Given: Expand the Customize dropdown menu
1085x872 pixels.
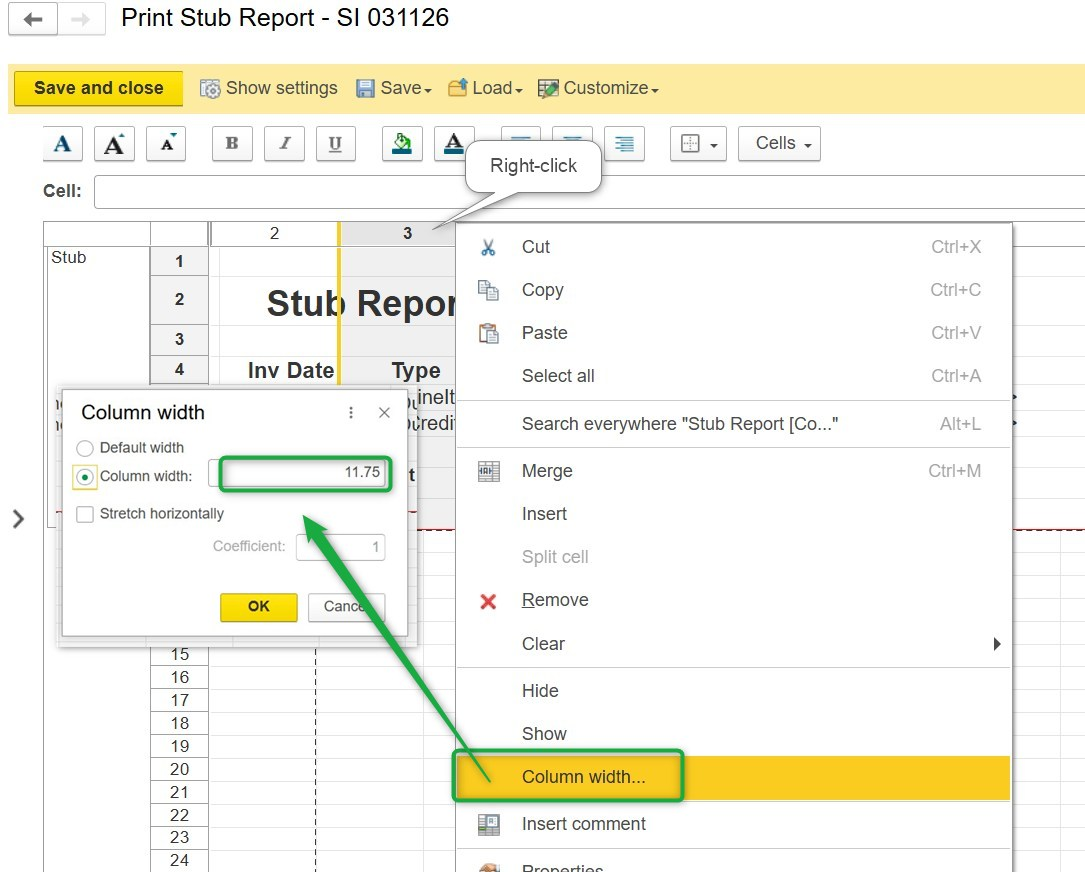Looking at the screenshot, I should 598,88.
